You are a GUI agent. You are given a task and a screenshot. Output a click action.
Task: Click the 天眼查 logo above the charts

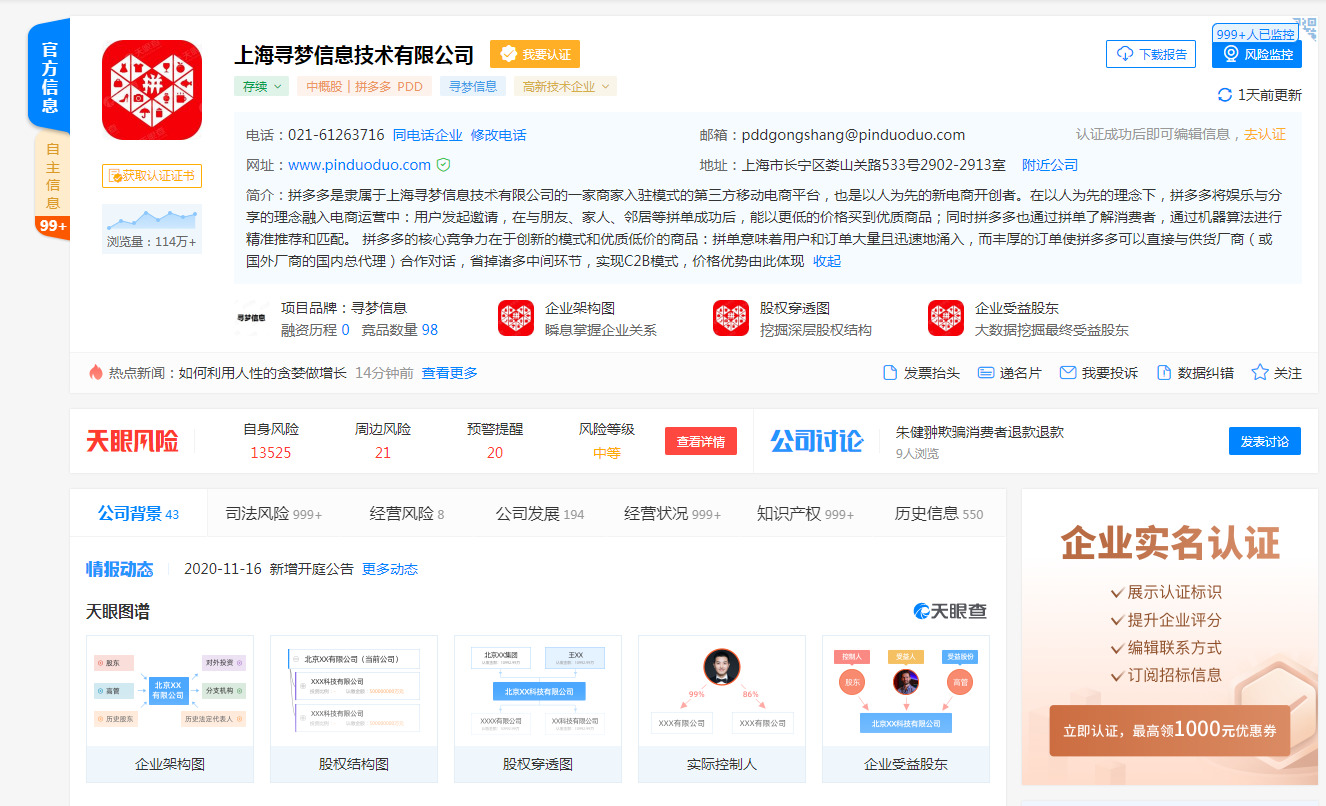[951, 611]
